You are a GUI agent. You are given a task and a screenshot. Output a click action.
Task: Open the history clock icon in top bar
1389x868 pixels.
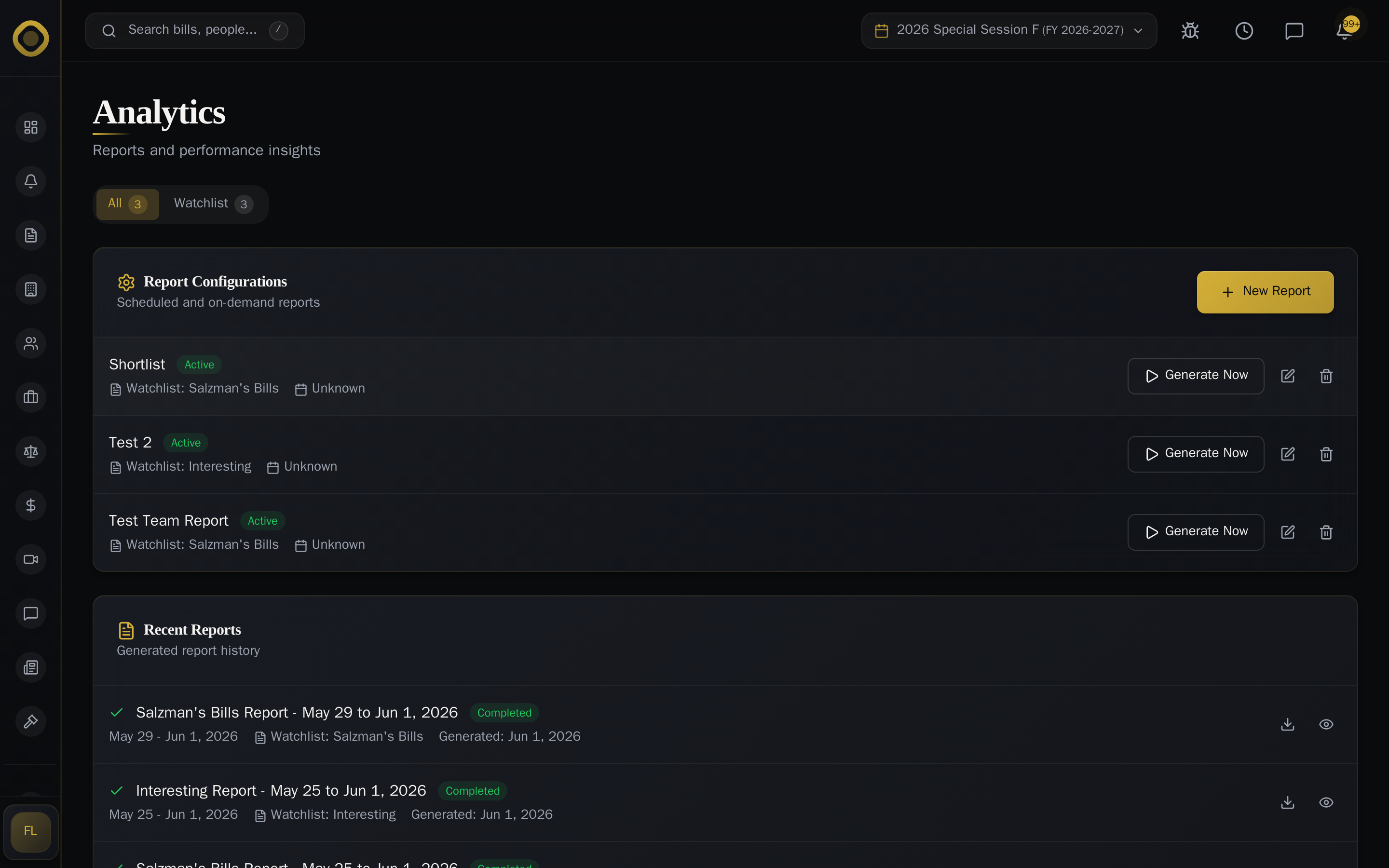point(1244,31)
